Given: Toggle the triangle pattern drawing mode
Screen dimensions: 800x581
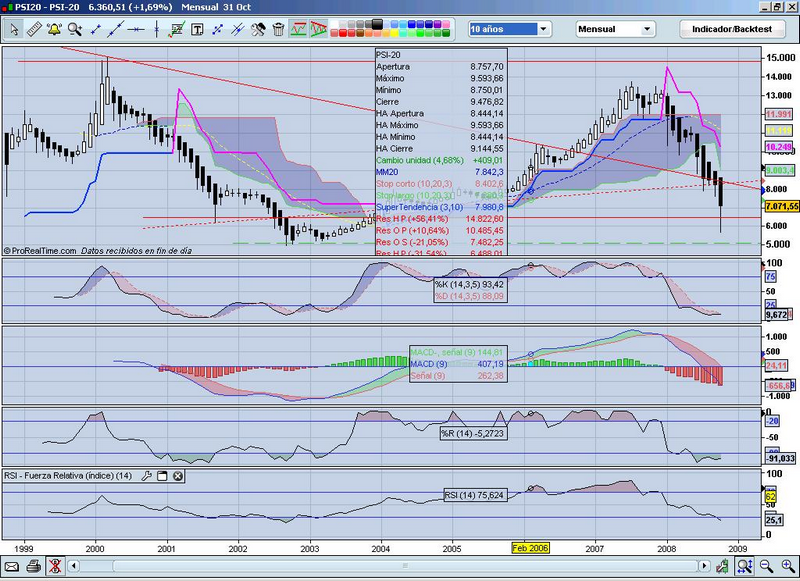Looking at the screenshot, I should [319, 30].
